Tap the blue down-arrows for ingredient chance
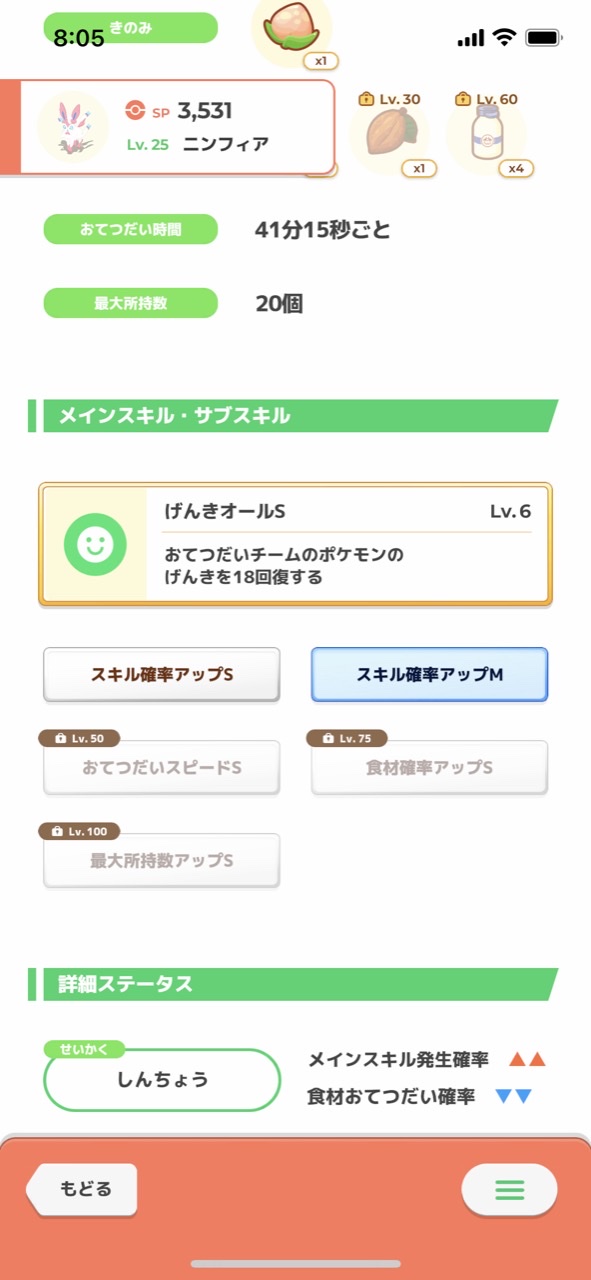This screenshot has height=1280, width=591. [x=514, y=1097]
